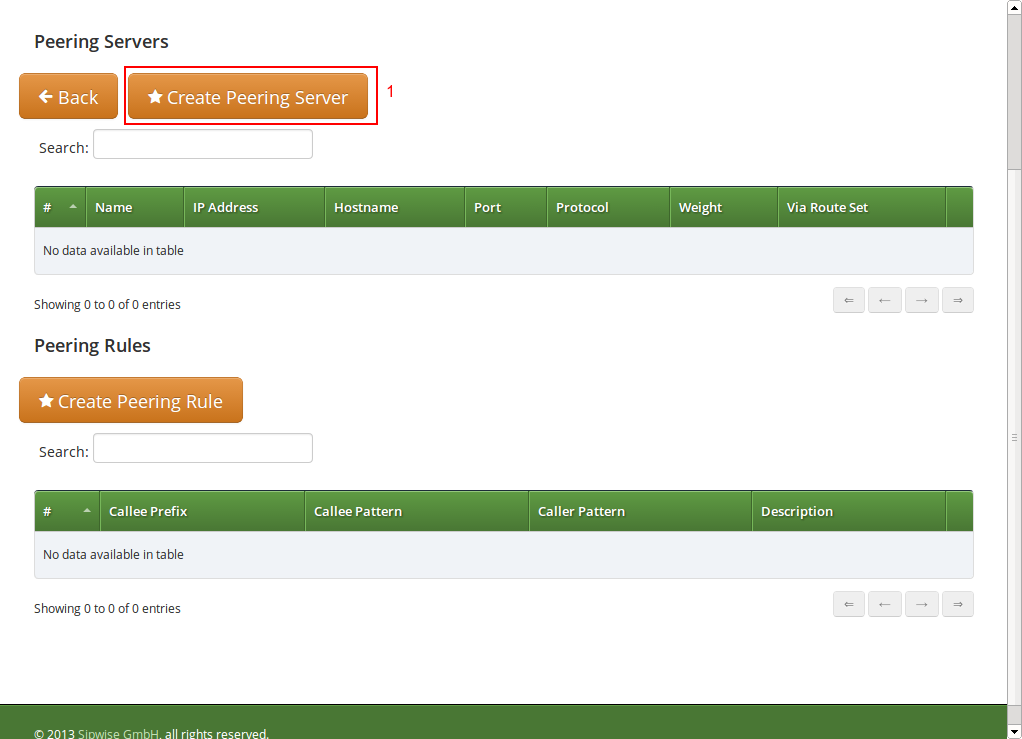Screen dimensions: 1022x739
Task: Focus the Peering Servers search field
Action: (203, 144)
